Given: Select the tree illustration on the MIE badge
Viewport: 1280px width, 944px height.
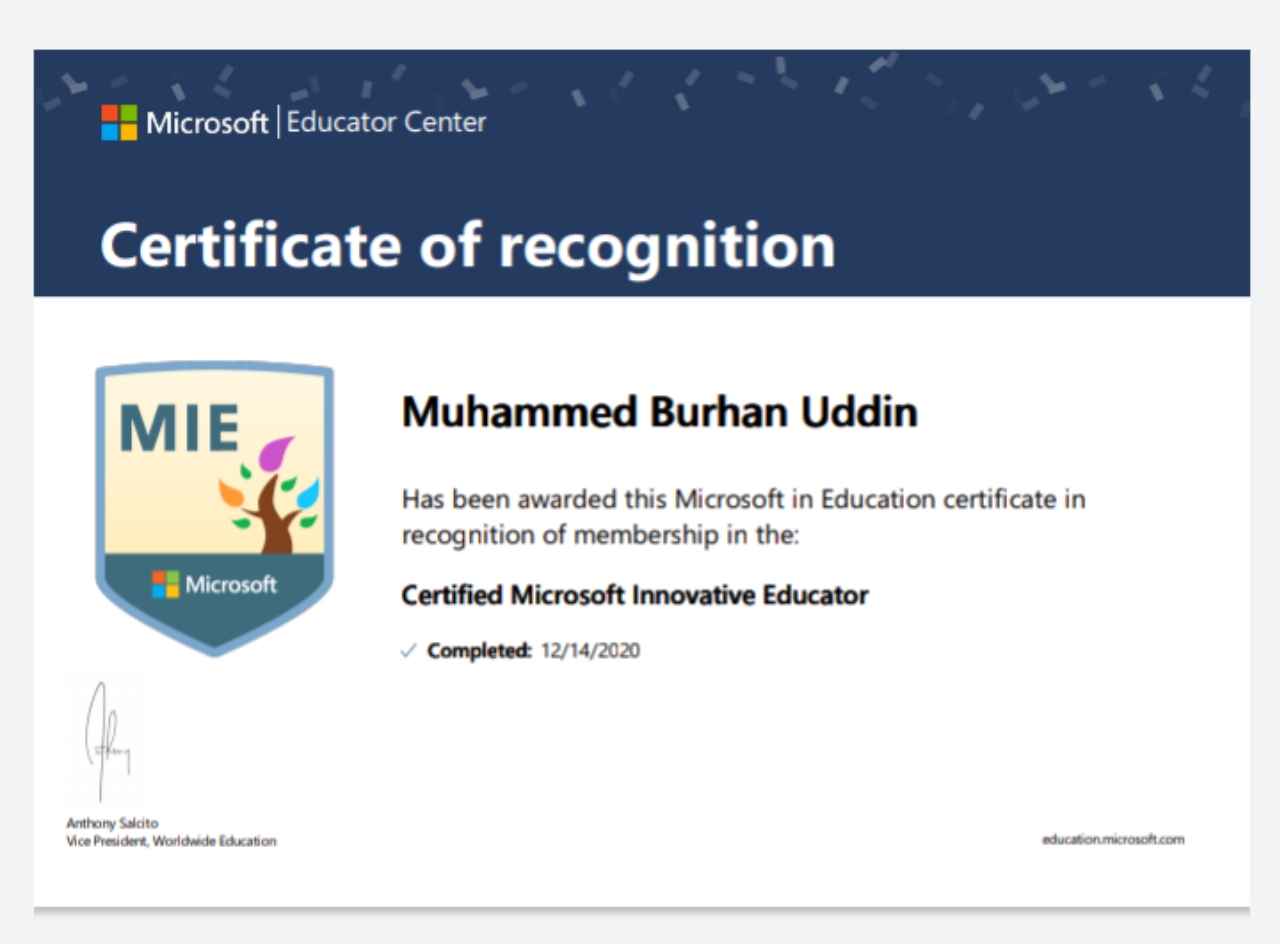Looking at the screenshot, I should 269,495.
